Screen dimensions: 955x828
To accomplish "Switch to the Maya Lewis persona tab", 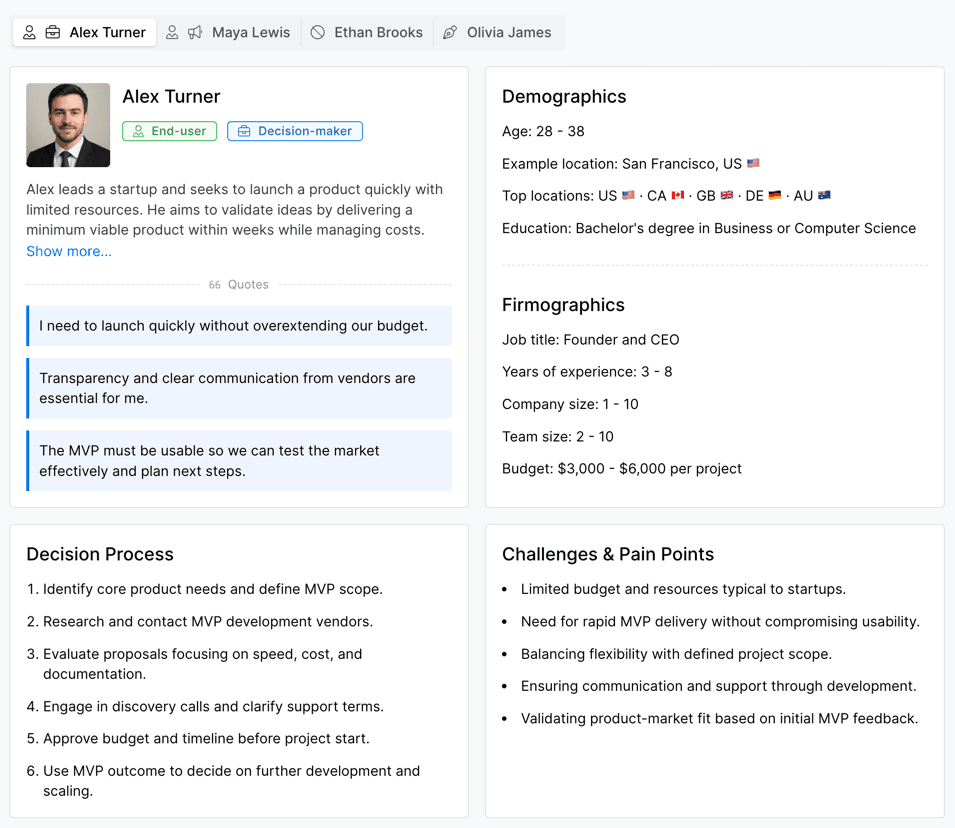I will [250, 33].
